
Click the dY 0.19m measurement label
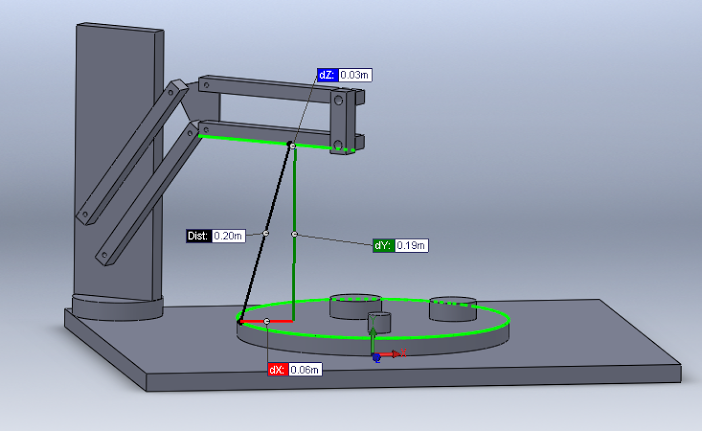401,245
